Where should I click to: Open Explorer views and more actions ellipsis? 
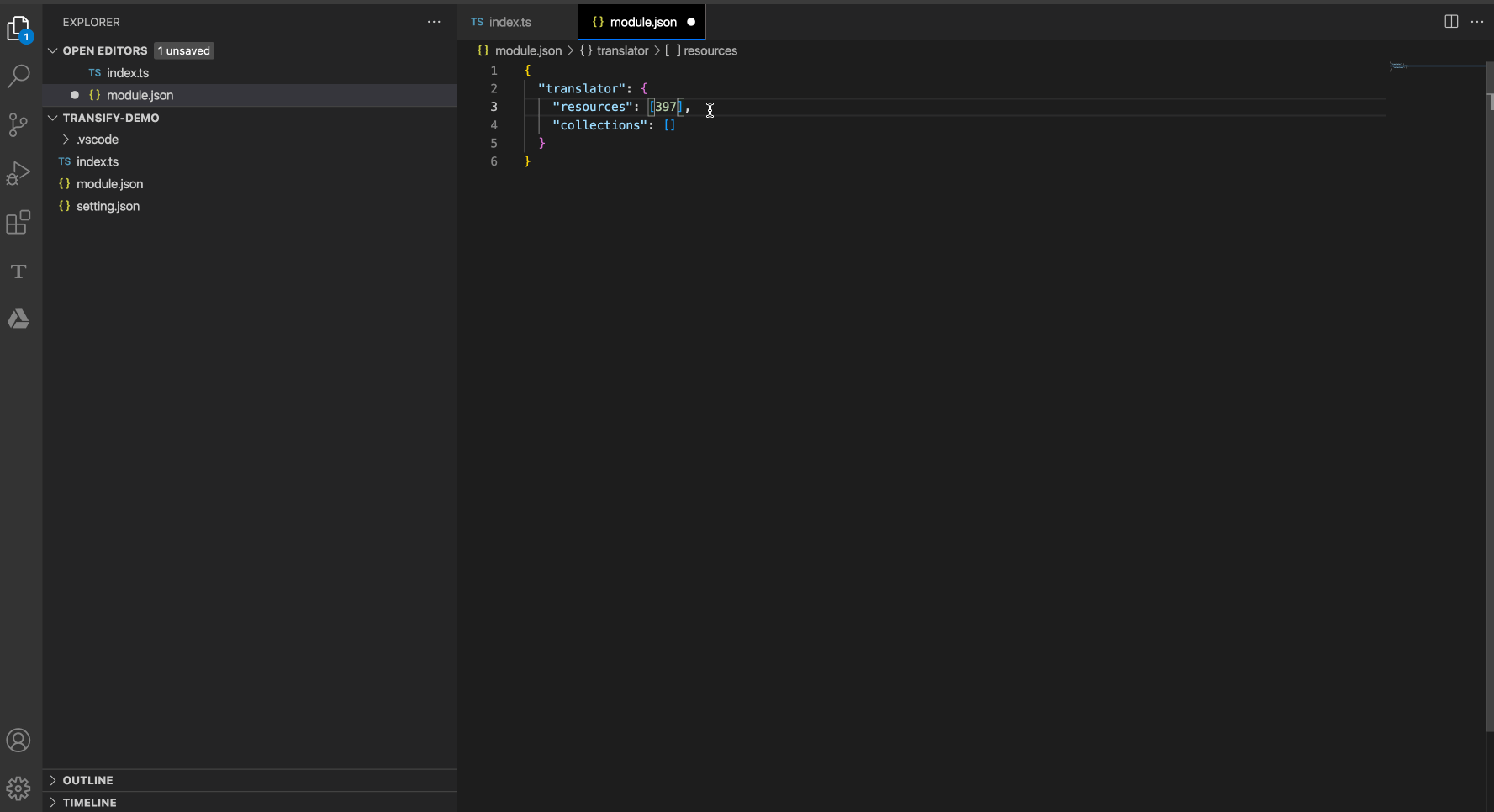pyautogui.click(x=434, y=22)
